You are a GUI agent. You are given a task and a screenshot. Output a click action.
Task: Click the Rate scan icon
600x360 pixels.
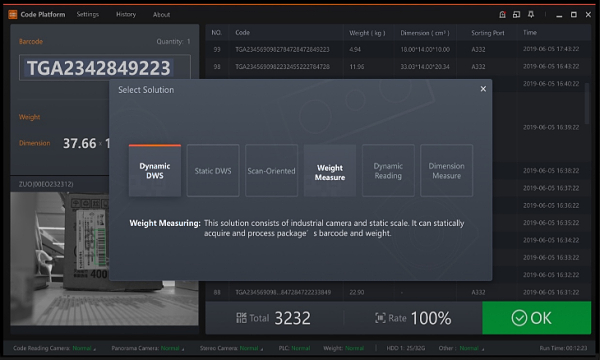pyautogui.click(x=380, y=318)
